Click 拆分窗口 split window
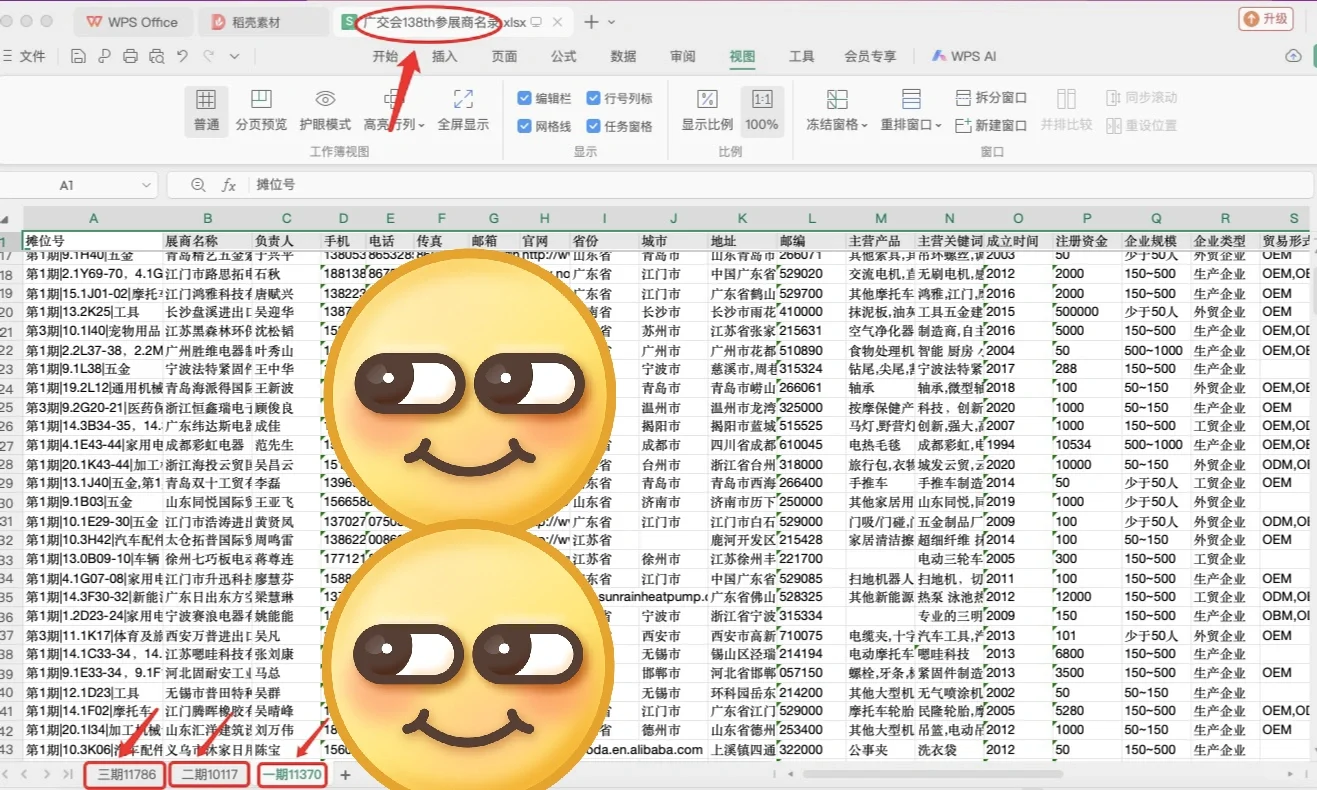The height and width of the screenshot is (790, 1317). [x=991, y=98]
